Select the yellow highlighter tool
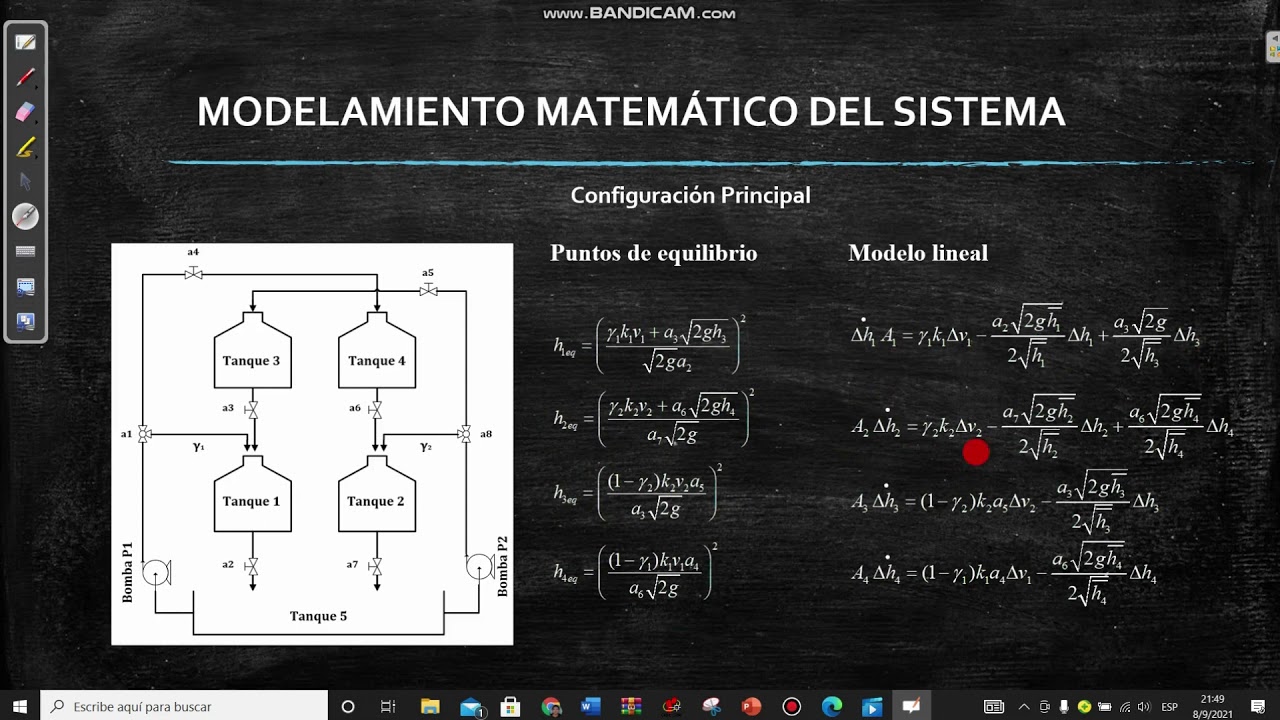Viewport: 1280px width, 720px height. tap(25, 147)
